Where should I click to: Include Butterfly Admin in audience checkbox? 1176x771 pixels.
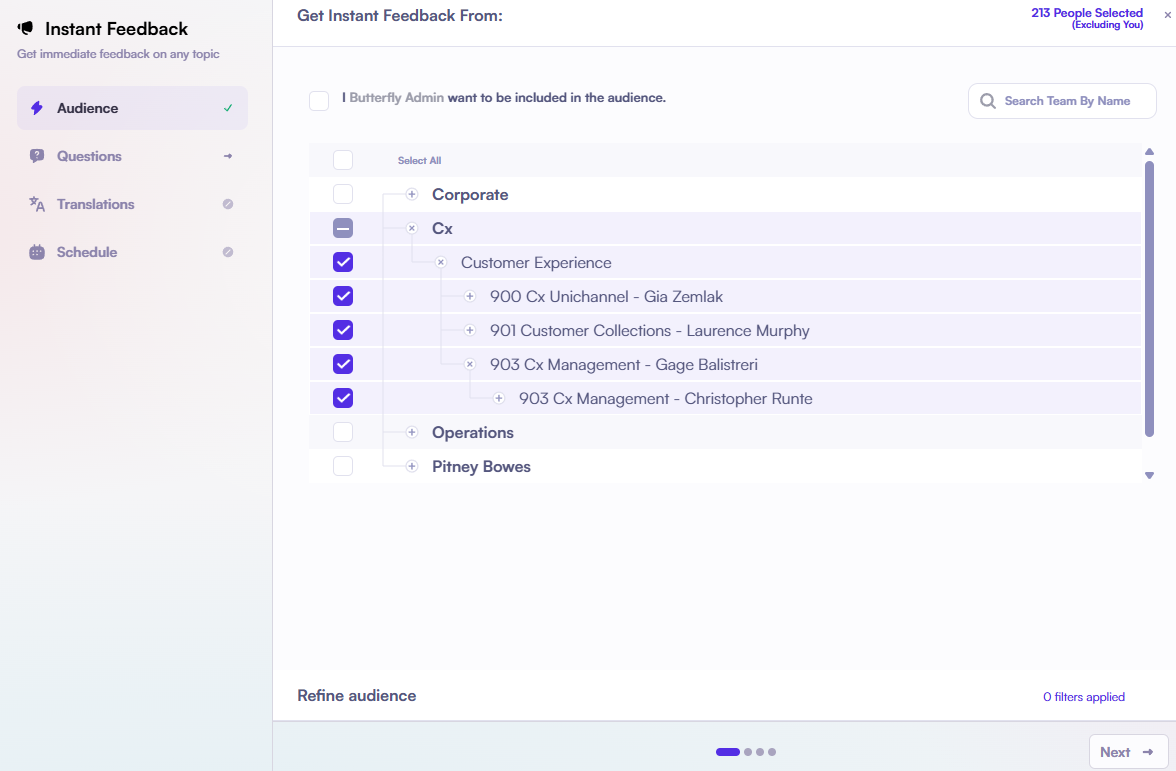tap(319, 101)
